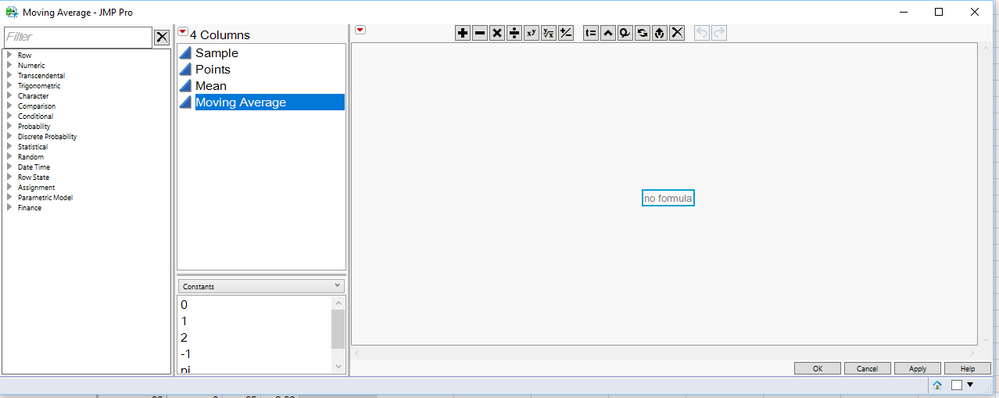Click the OK button
This screenshot has height=398, width=999.
[x=817, y=369]
